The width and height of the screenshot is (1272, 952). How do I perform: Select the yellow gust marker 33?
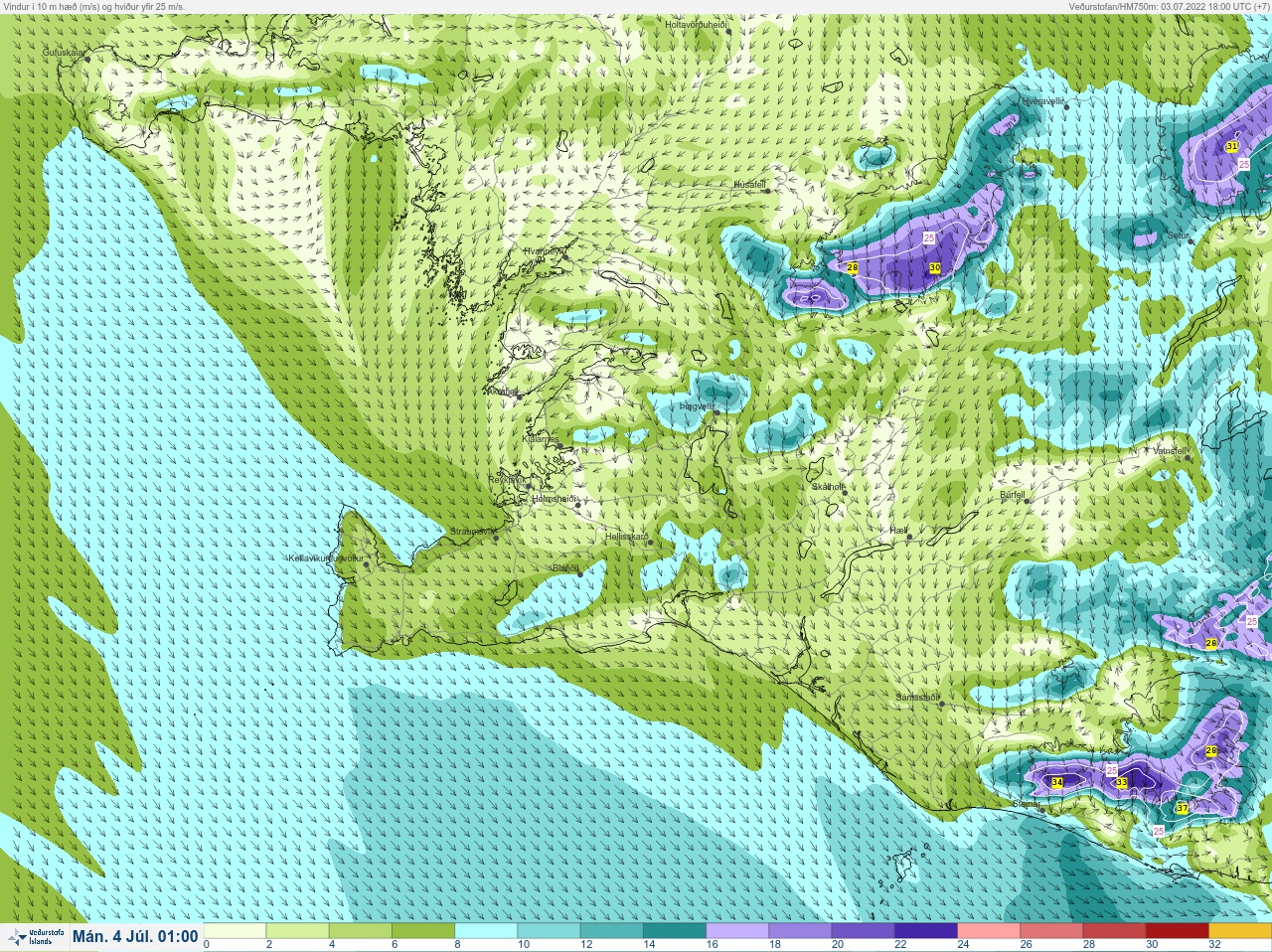coord(1121,783)
